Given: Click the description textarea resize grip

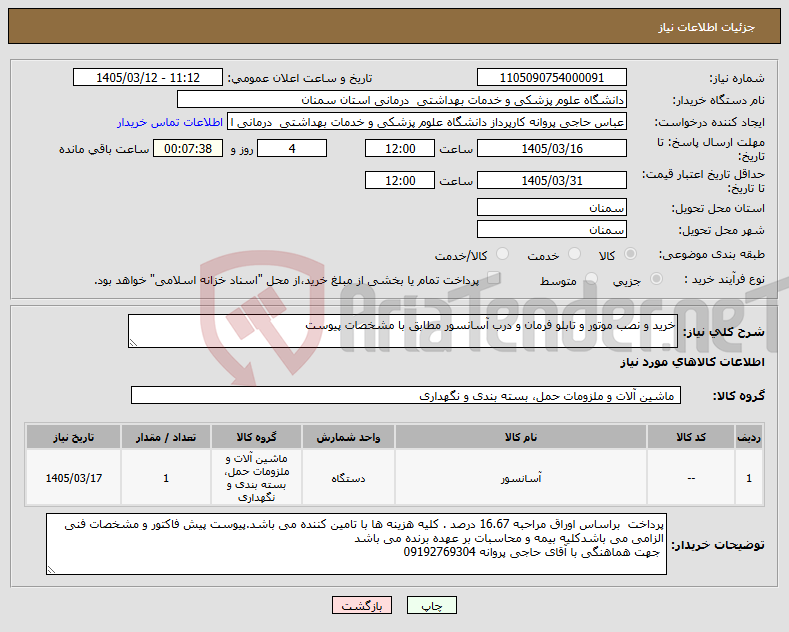Looking at the screenshot, I should coord(133,343).
